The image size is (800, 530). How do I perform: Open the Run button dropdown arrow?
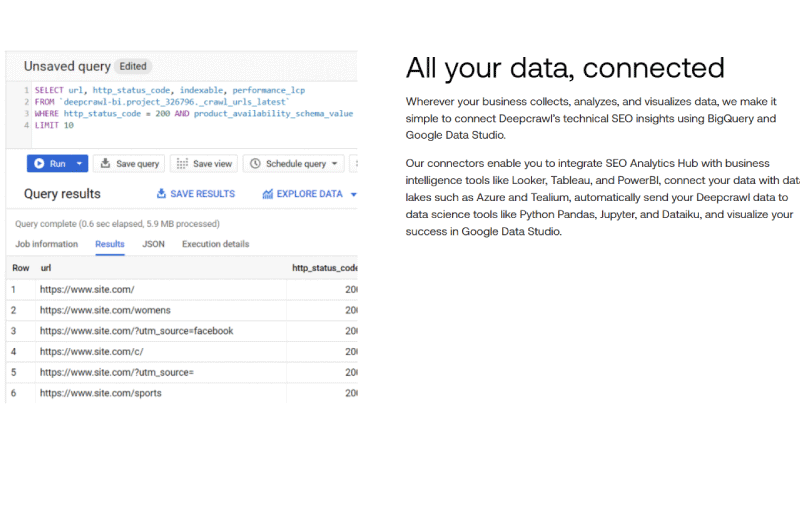pyautogui.click(x=79, y=164)
